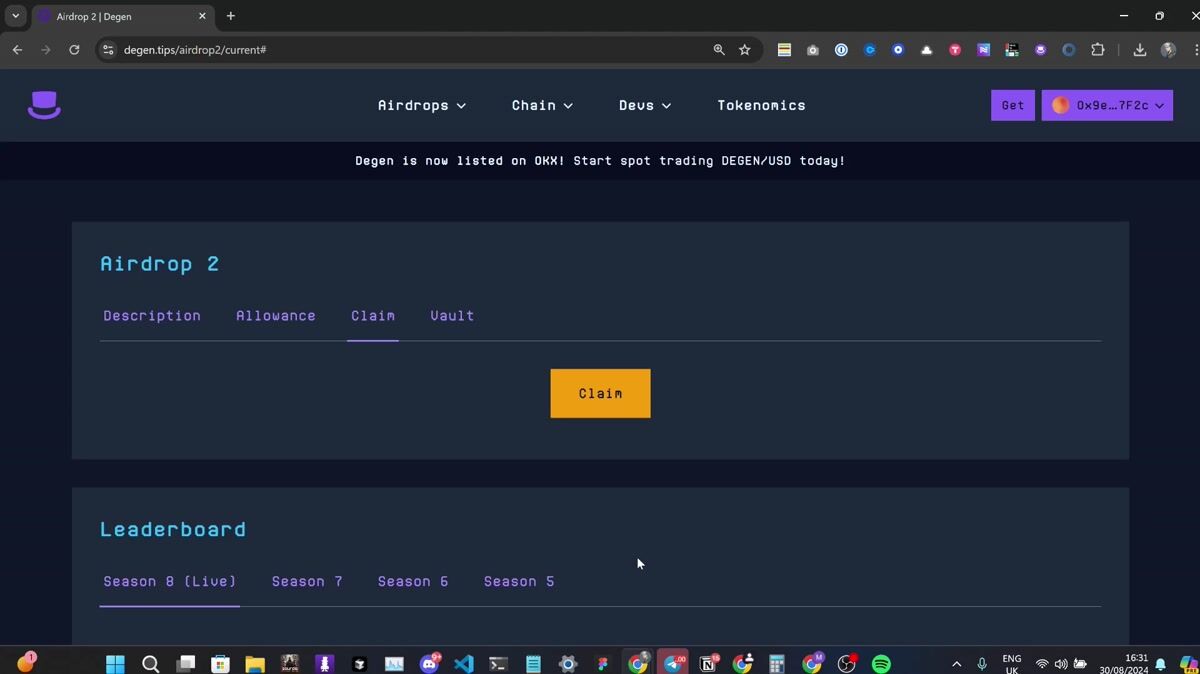Open File Explorer from taskbar

pos(255,664)
